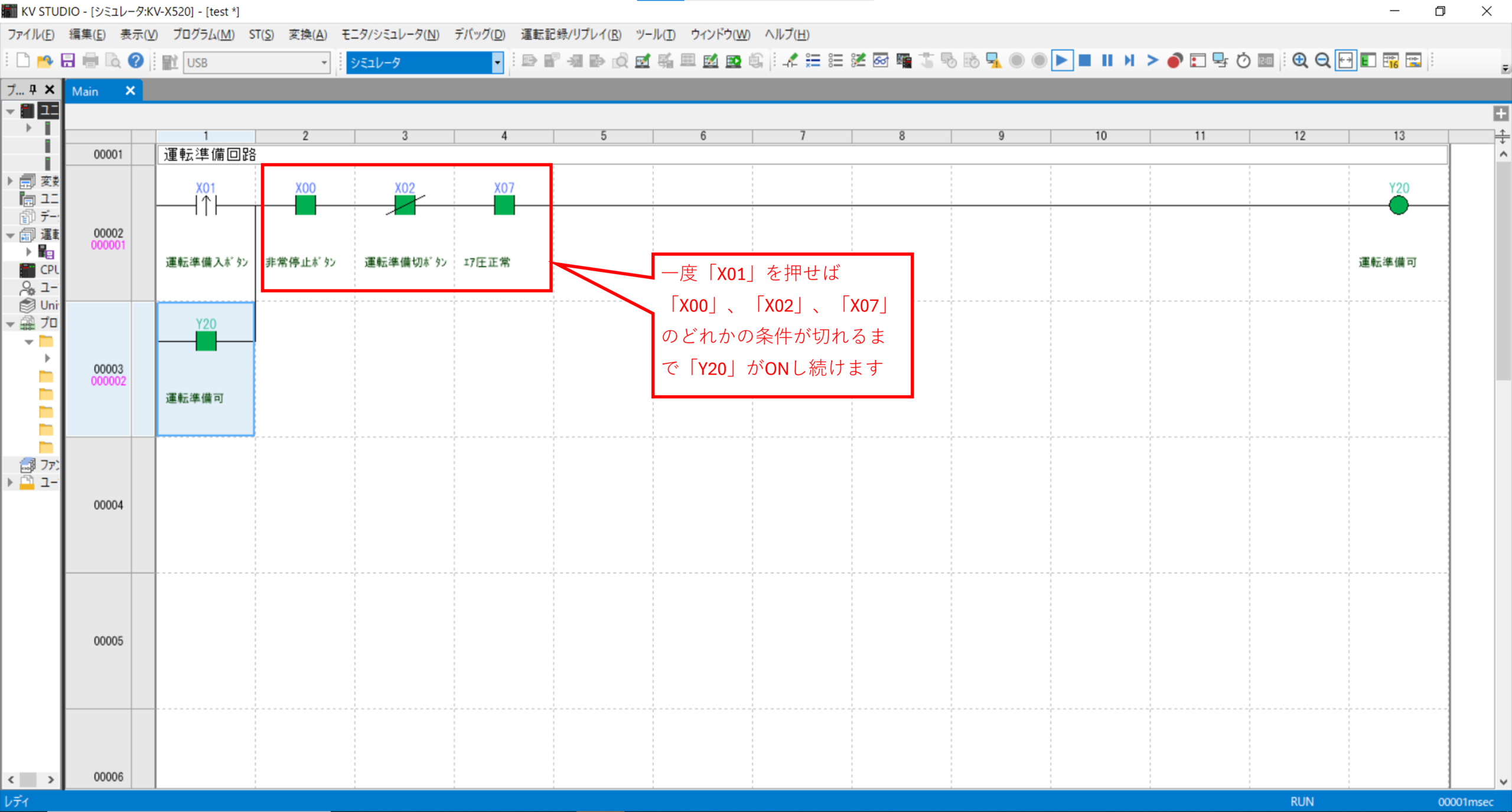Toggle the X00 emergency stop contact

click(x=305, y=206)
